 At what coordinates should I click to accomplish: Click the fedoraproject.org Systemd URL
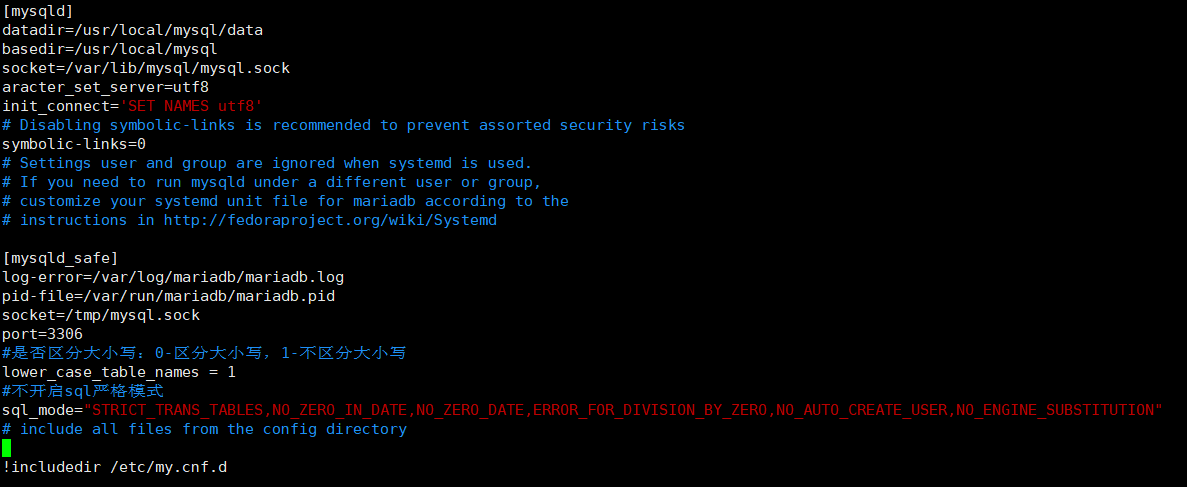[330, 220]
